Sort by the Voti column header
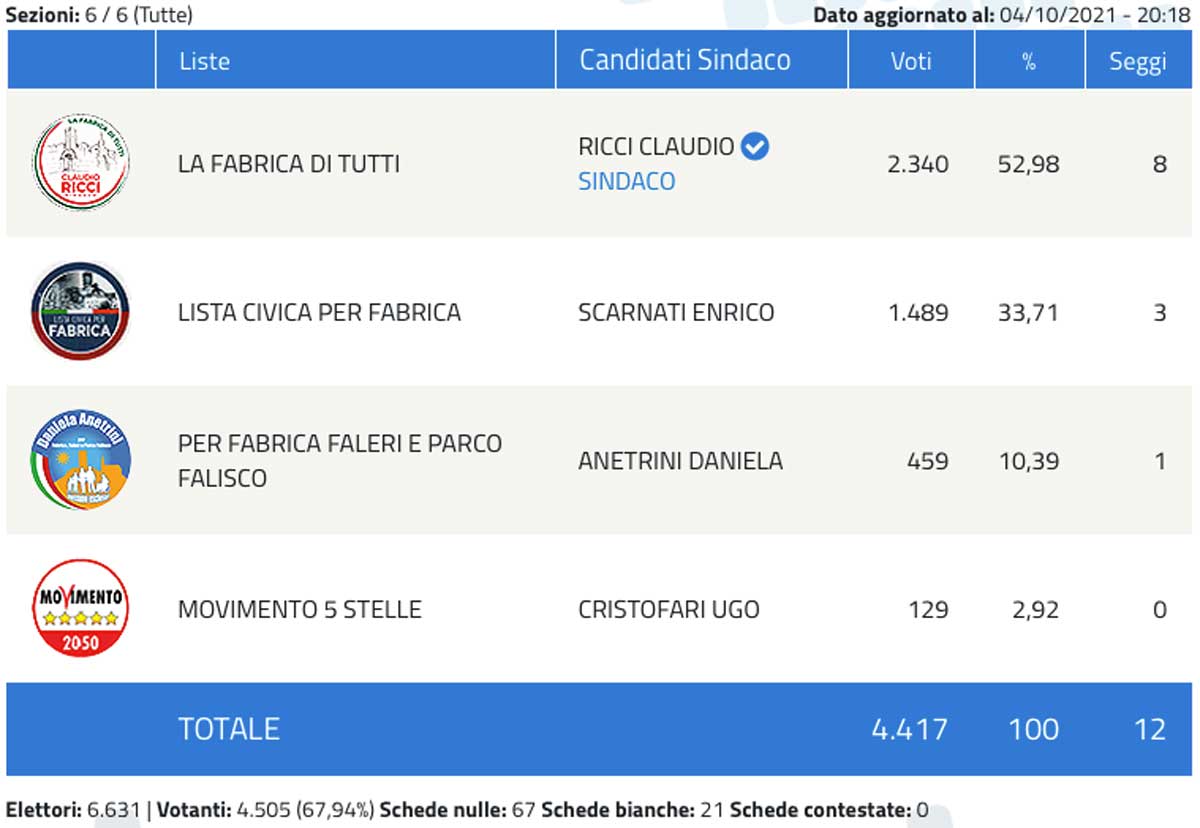This screenshot has width=1200, height=828. click(911, 61)
